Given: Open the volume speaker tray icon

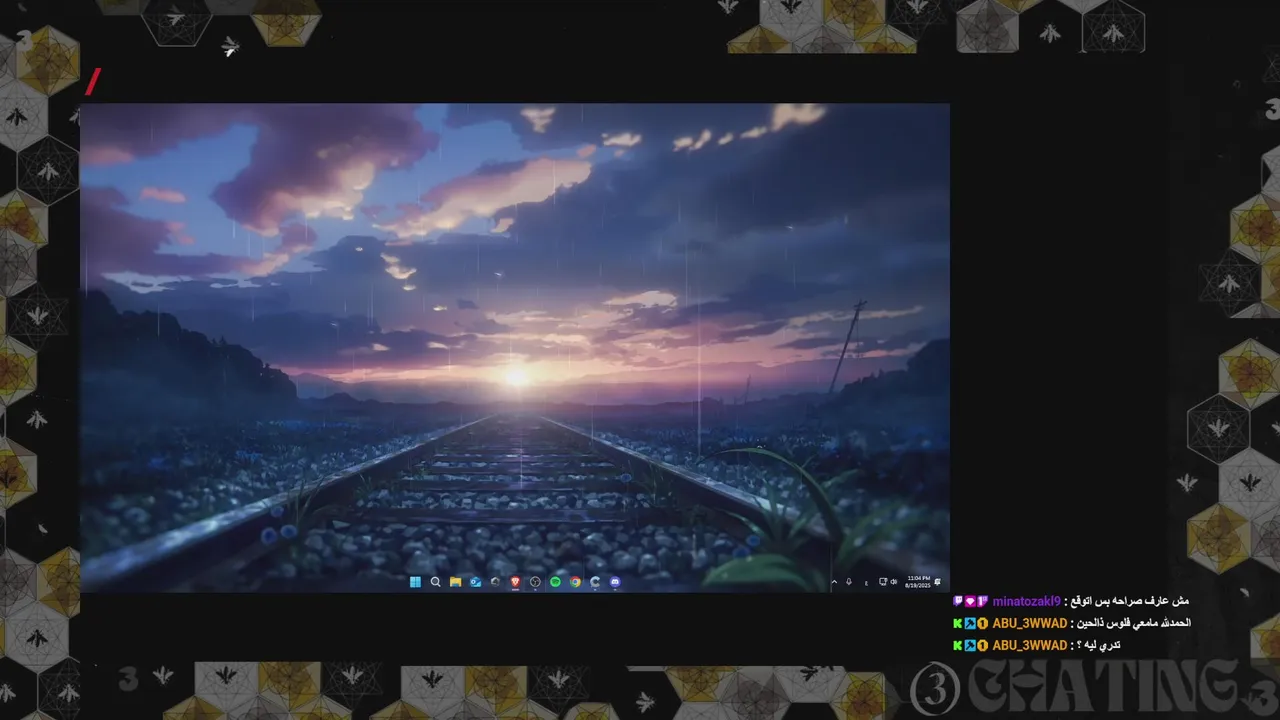Looking at the screenshot, I should pos(894,582).
